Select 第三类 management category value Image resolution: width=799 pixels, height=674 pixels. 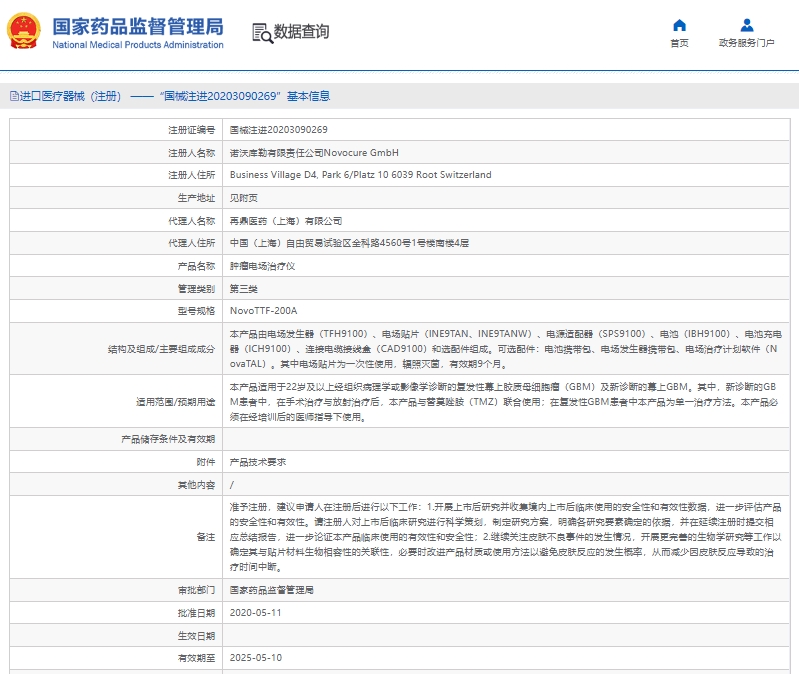pyautogui.click(x=244, y=289)
